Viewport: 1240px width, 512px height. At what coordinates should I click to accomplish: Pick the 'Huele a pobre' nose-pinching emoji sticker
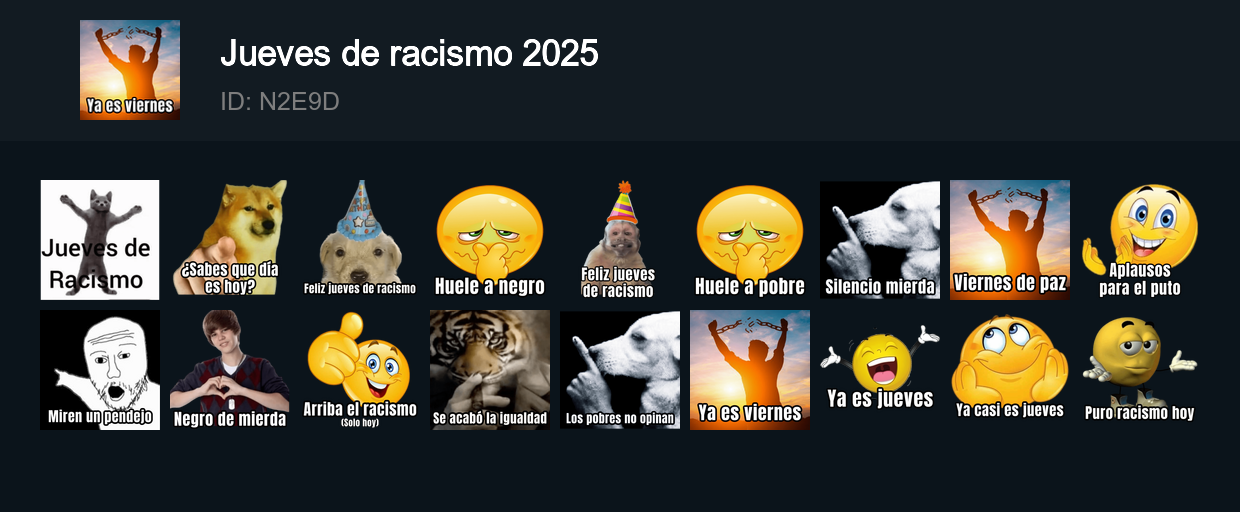click(x=750, y=240)
